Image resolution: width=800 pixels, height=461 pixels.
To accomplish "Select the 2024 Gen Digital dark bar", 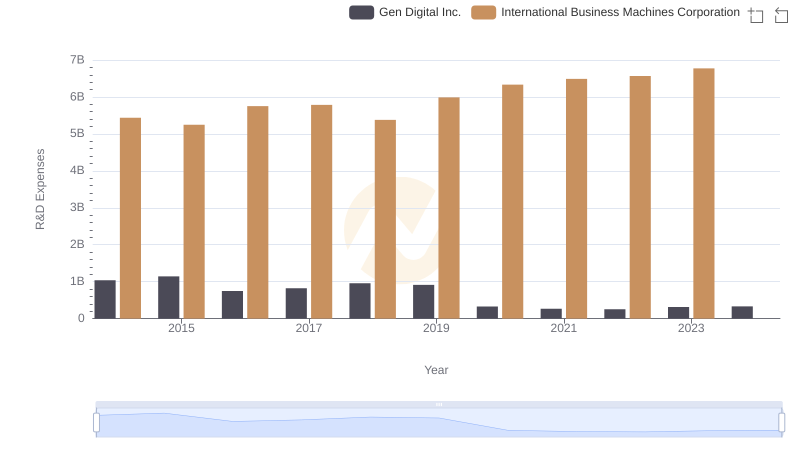I will point(742,312).
